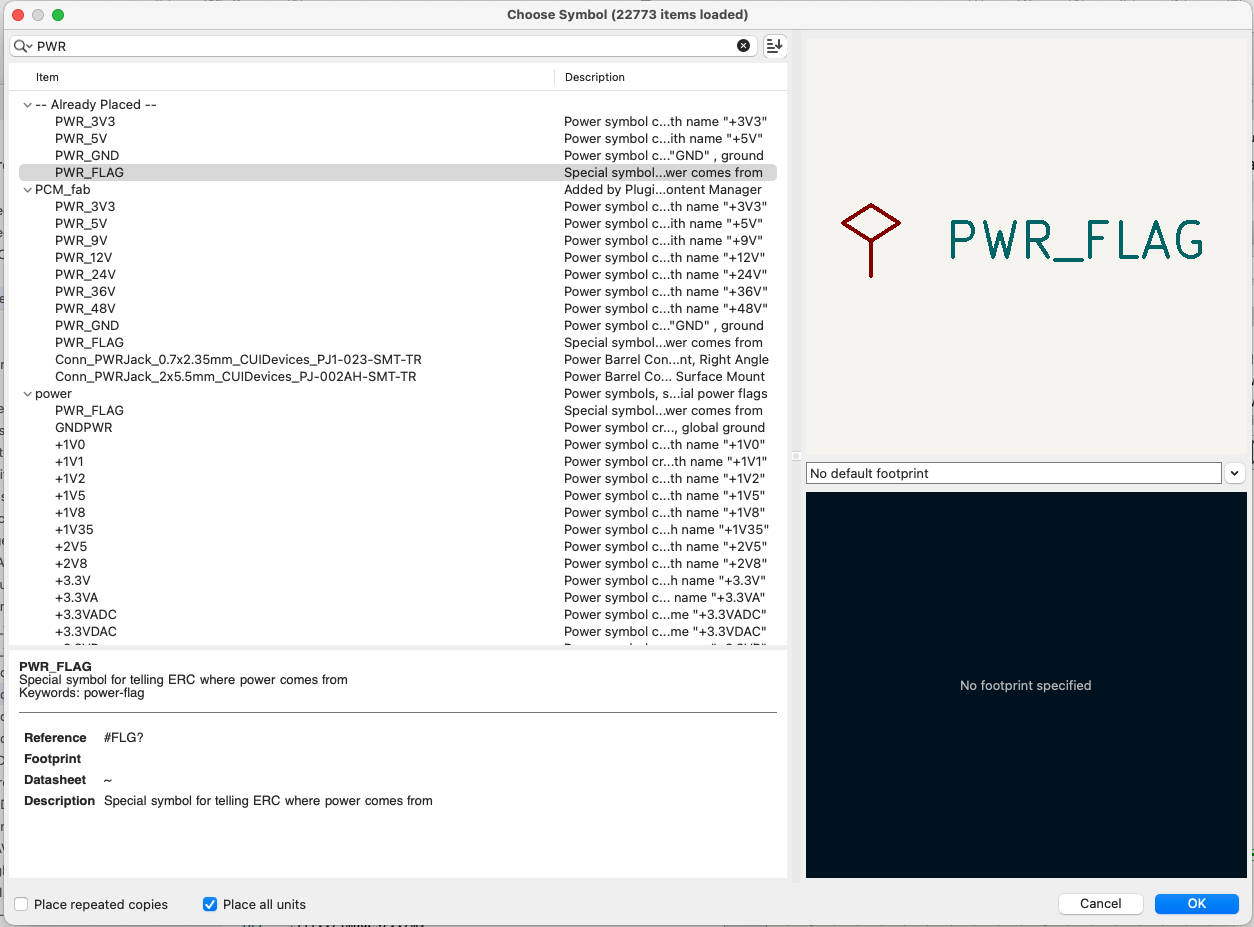Click the Item column header
Screen dimensions: 1254x927
tap(47, 77)
